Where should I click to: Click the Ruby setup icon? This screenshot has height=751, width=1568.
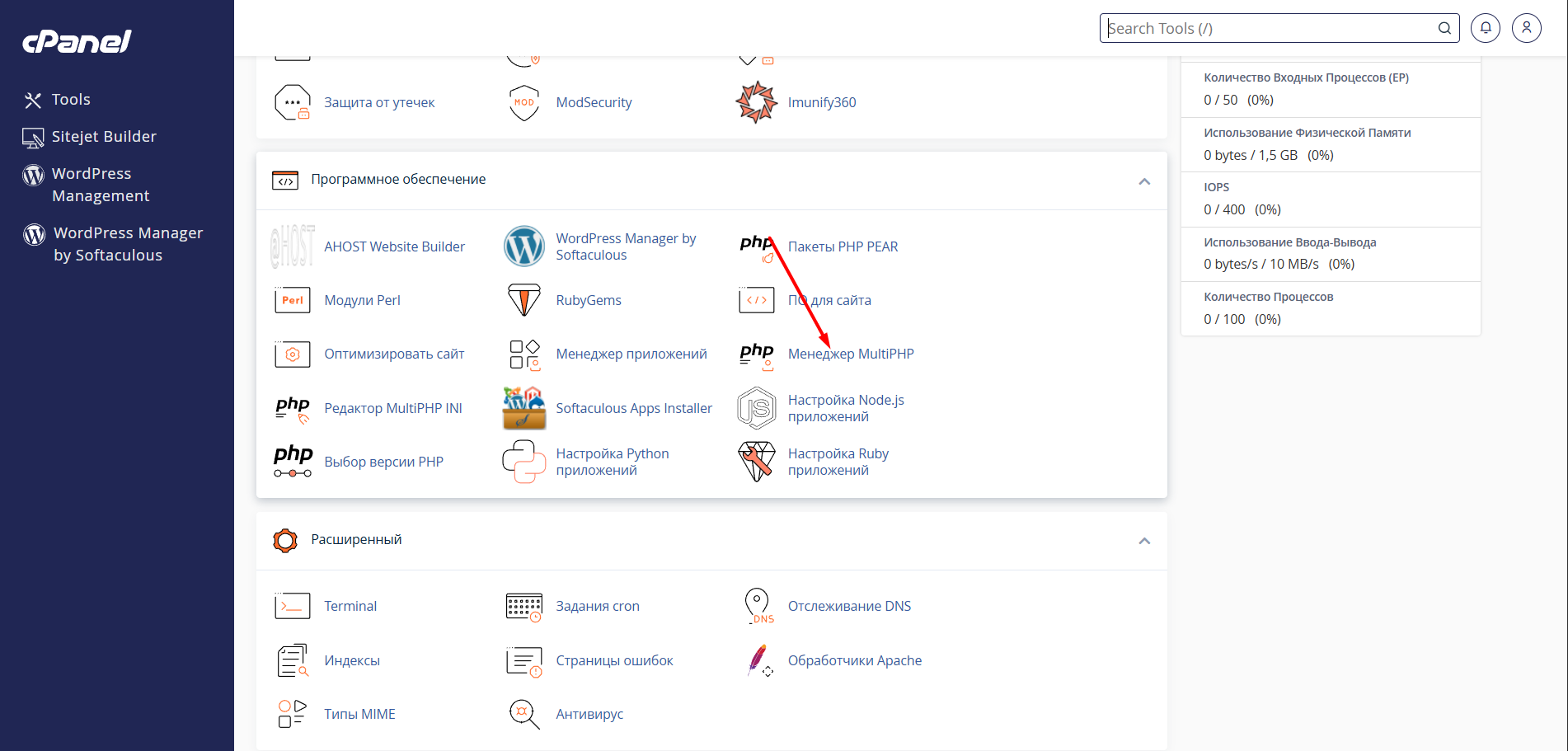click(757, 462)
